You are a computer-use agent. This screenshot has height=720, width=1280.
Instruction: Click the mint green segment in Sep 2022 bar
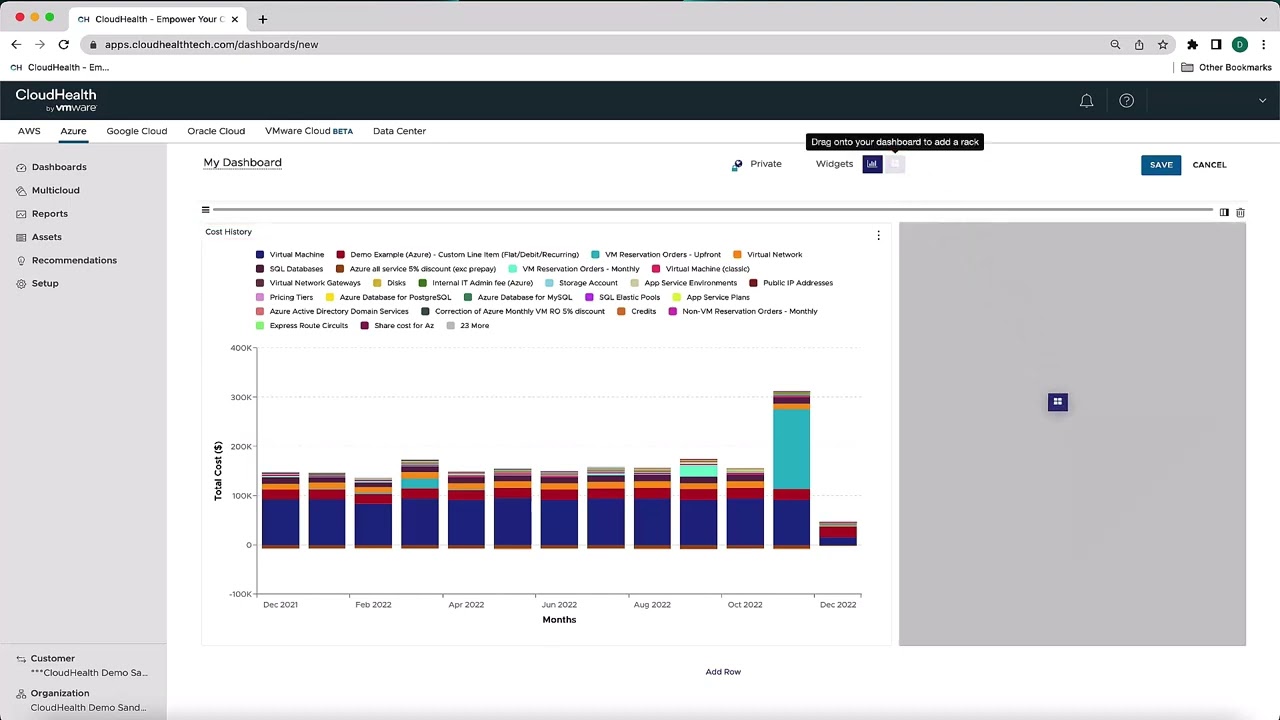698,471
